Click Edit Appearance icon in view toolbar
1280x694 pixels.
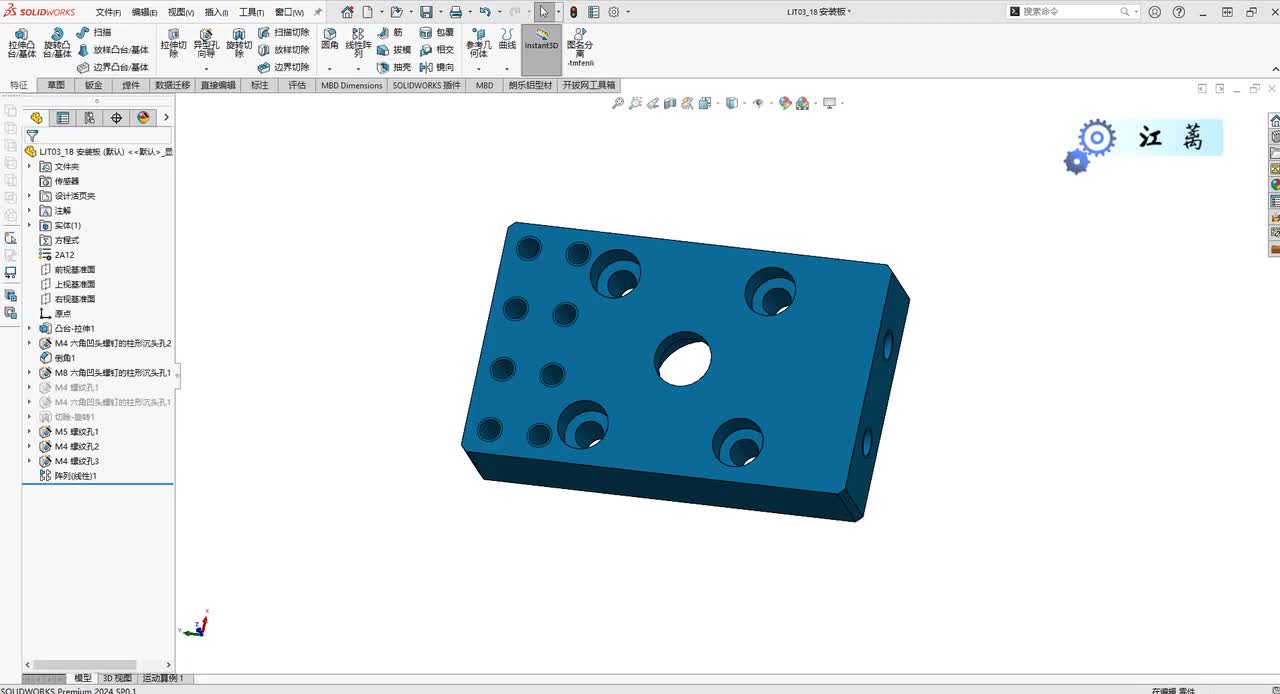click(785, 103)
